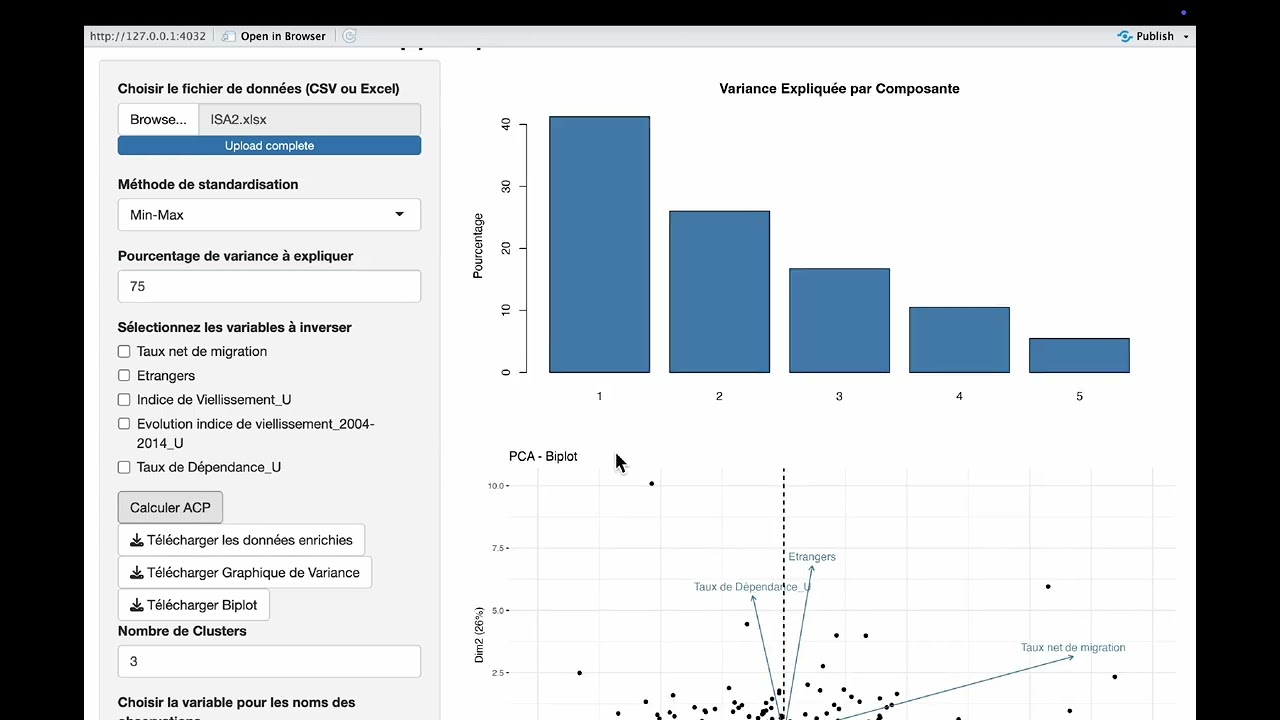This screenshot has height=720, width=1280.
Task: Open the Publish dropdown arrow
Action: [x=1186, y=37]
